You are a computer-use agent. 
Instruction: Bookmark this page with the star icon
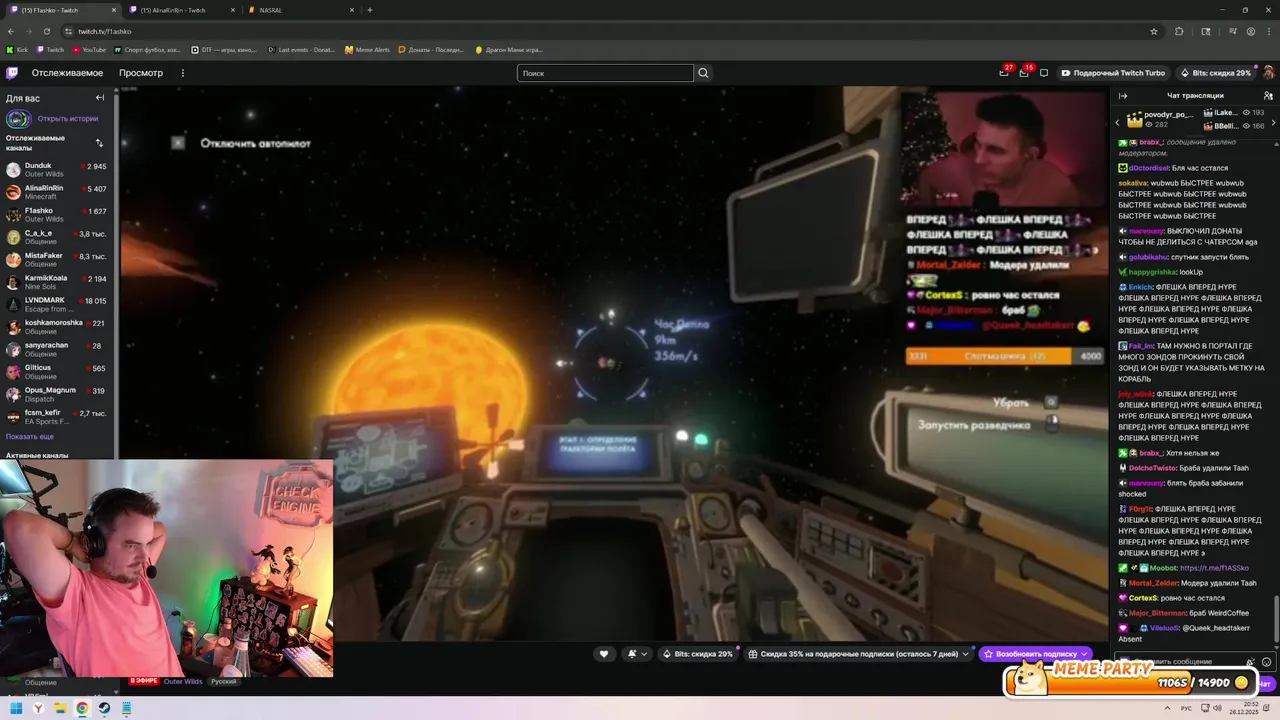tap(1154, 31)
